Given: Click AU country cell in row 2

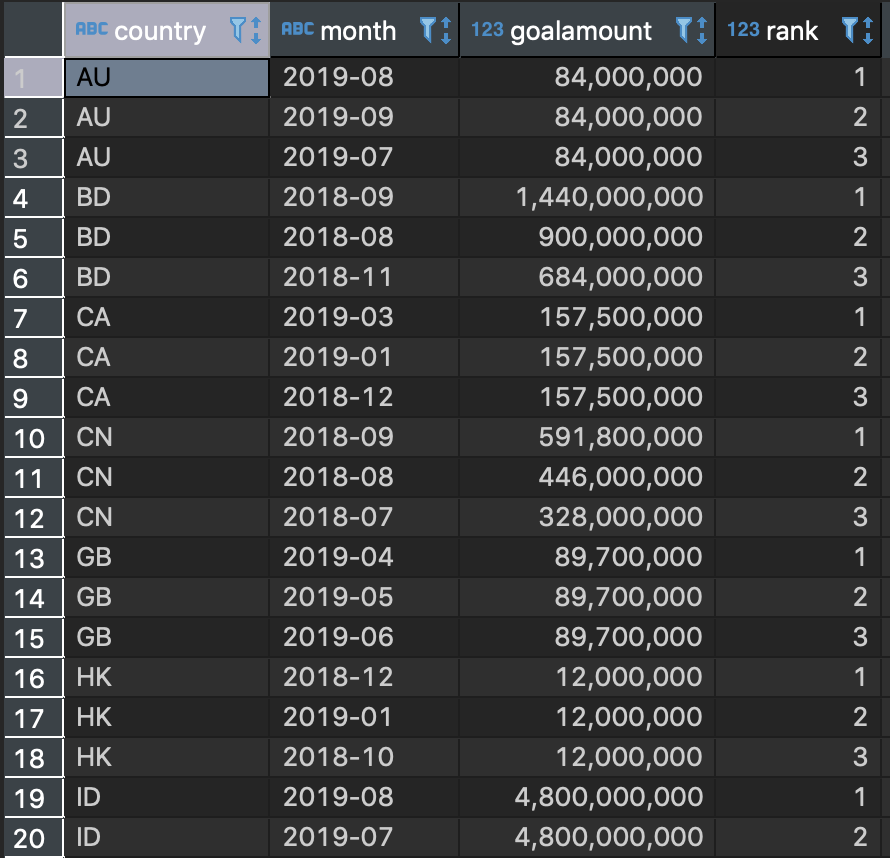Looking at the screenshot, I should [x=167, y=117].
